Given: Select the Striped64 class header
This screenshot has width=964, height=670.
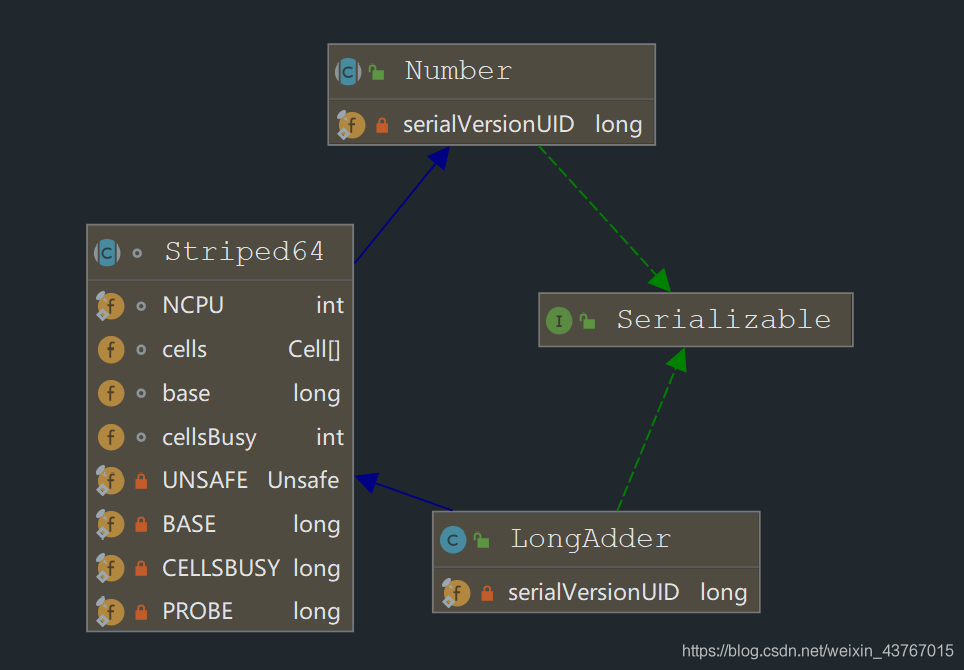Looking at the screenshot, I should 244,252.
